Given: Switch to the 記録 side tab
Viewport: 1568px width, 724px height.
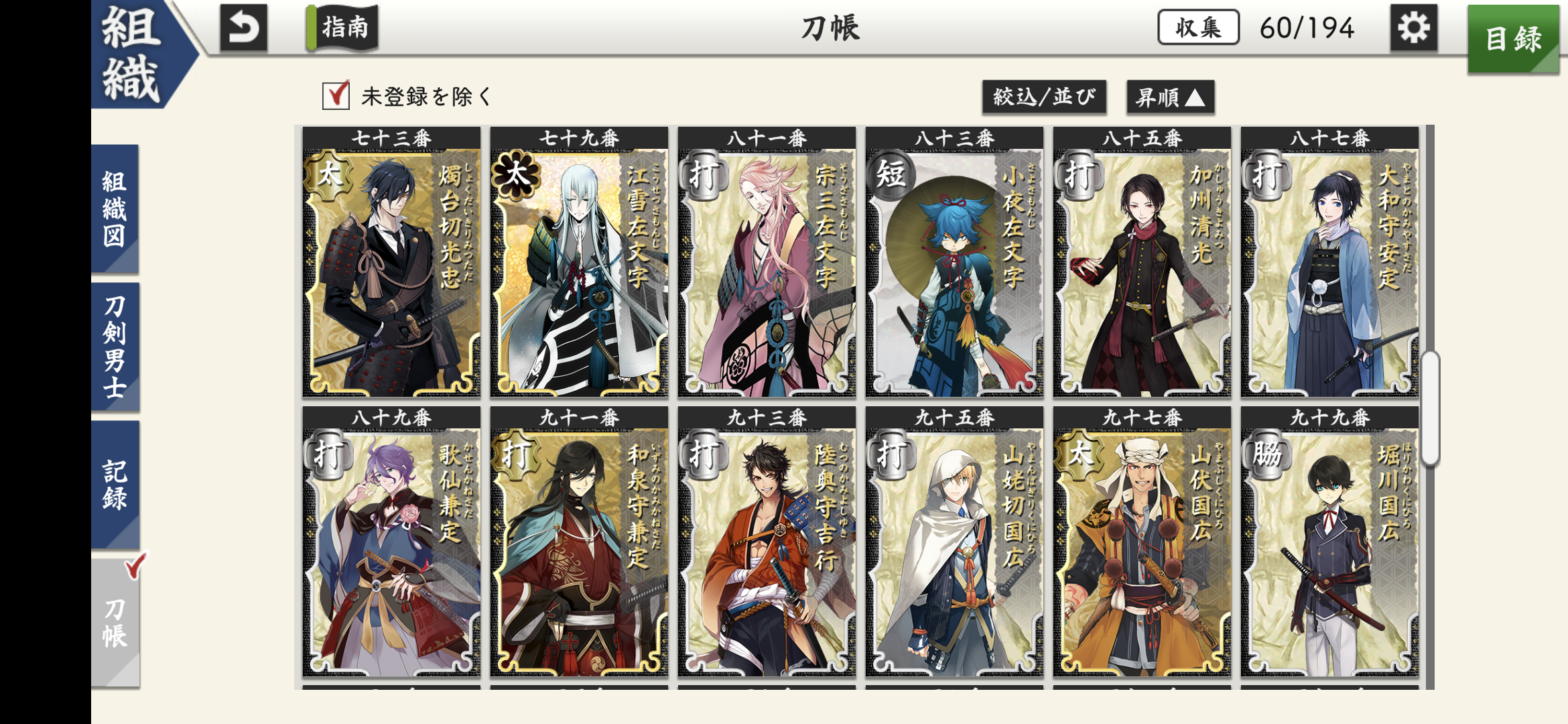Looking at the screenshot, I should (115, 485).
